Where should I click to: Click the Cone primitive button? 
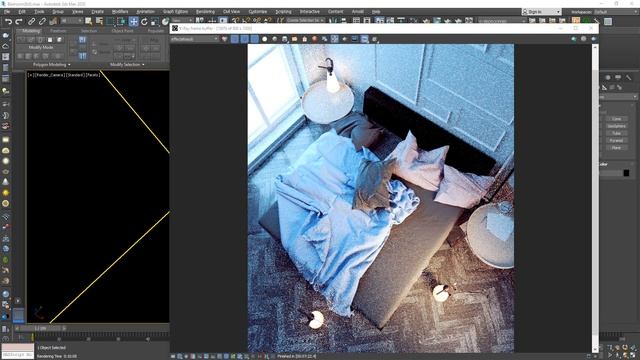616,119
